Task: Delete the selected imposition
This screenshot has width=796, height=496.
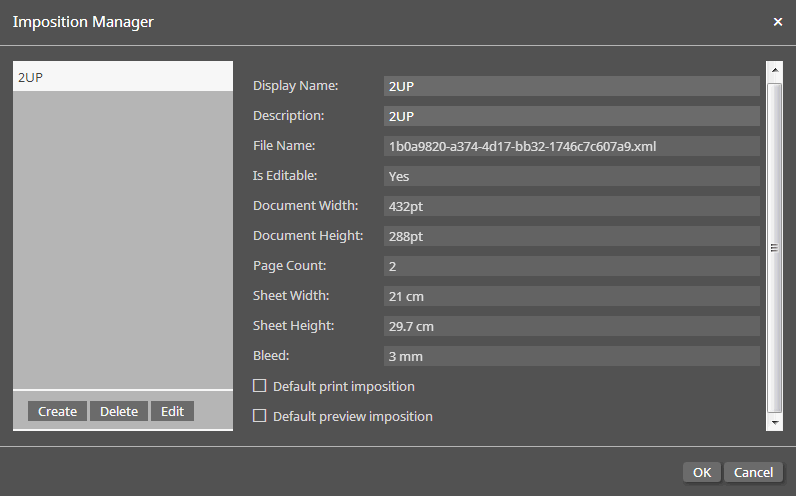Action: [x=119, y=411]
